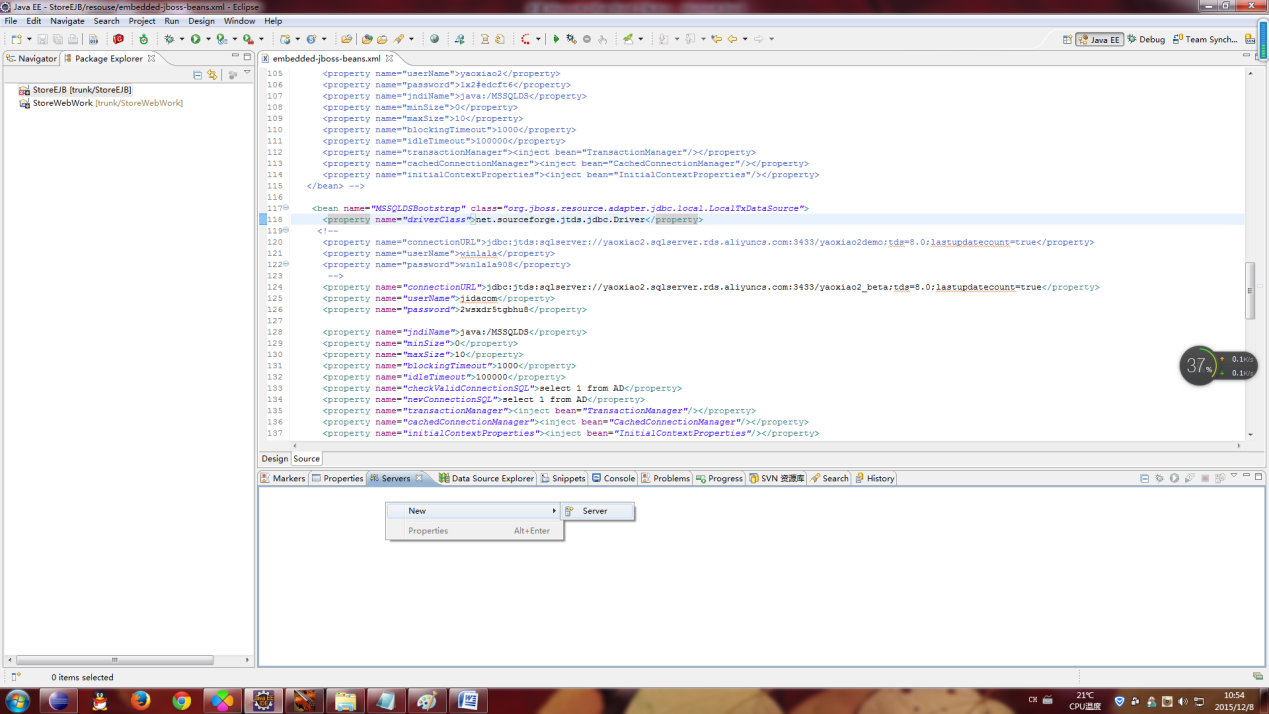
Task: Collapse the bean fold marker at line 117
Action: click(286, 208)
